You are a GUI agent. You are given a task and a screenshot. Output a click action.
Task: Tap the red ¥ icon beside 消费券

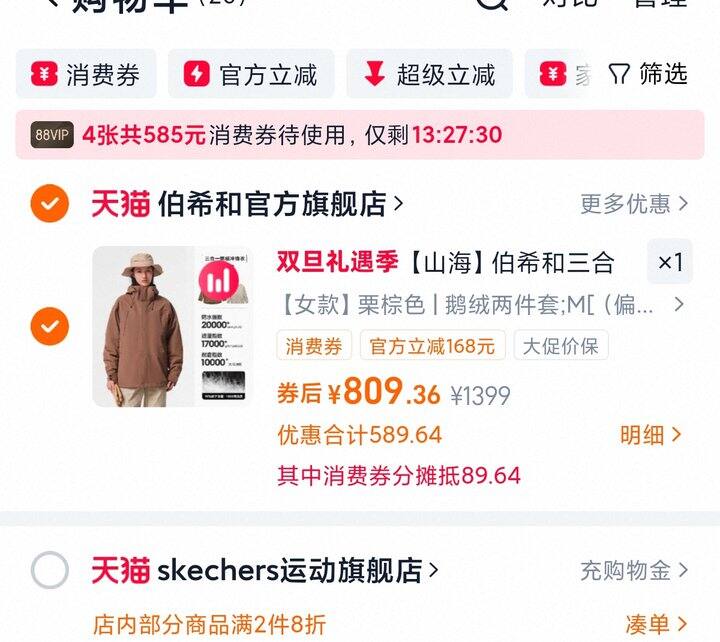[44, 73]
